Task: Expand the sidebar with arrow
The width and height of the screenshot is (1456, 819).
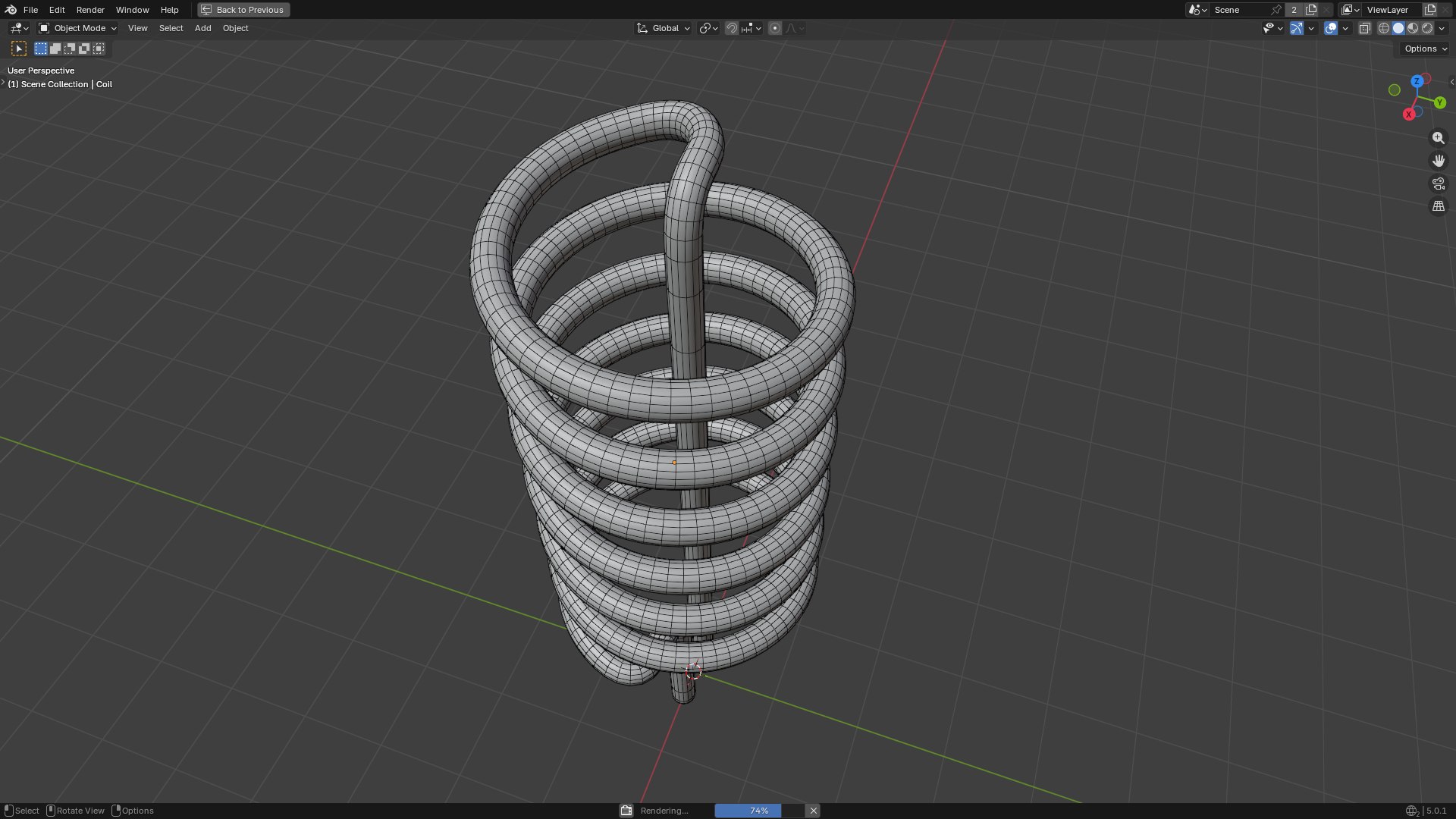Action: coord(1451,82)
